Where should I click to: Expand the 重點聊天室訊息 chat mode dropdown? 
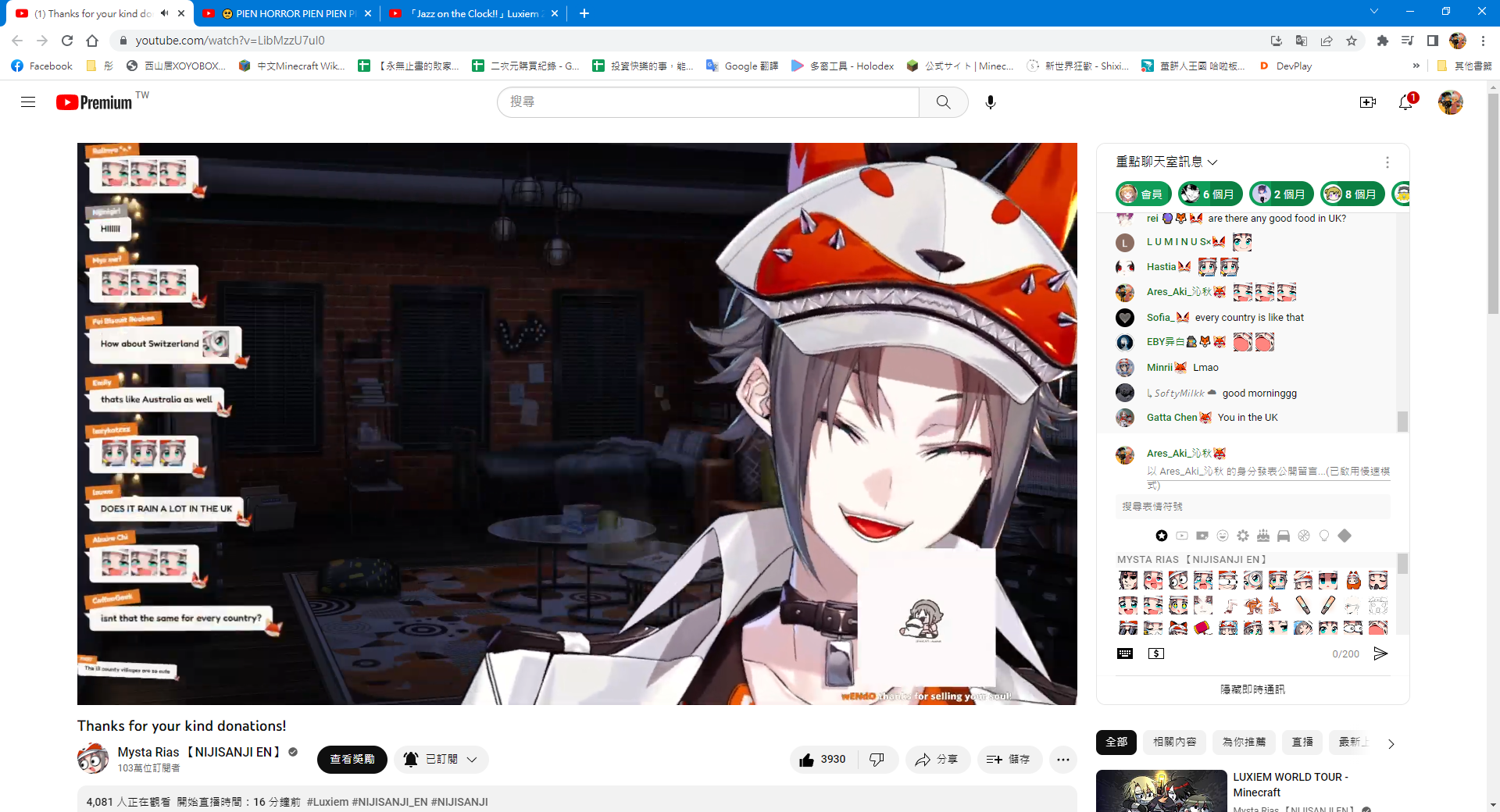coord(1167,162)
